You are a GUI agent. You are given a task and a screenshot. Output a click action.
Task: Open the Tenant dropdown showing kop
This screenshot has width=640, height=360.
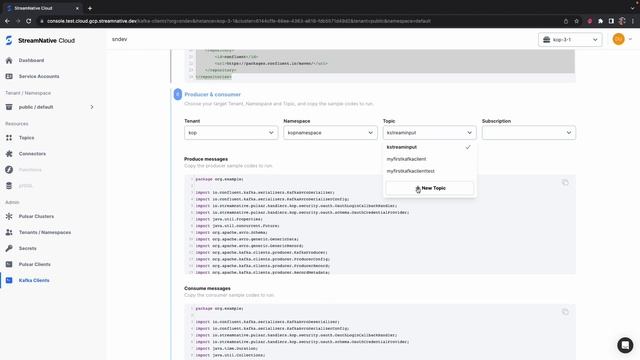click(x=231, y=133)
